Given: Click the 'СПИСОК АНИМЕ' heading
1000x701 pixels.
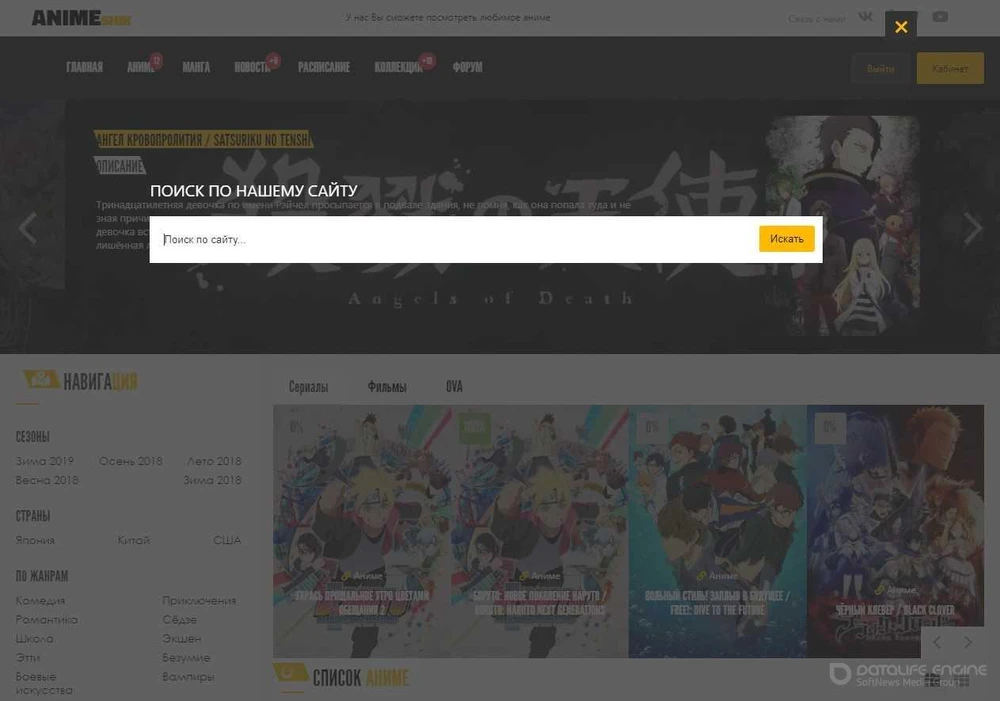Looking at the screenshot, I should click(x=360, y=677).
